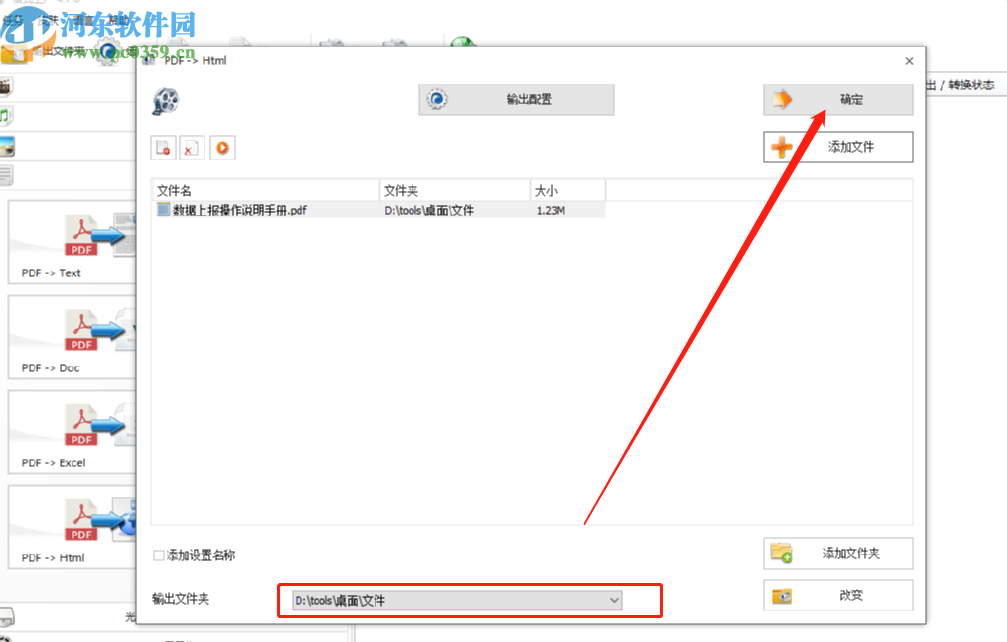1007x642 pixels.
Task: Click the orange play preview icon
Action: (x=222, y=148)
